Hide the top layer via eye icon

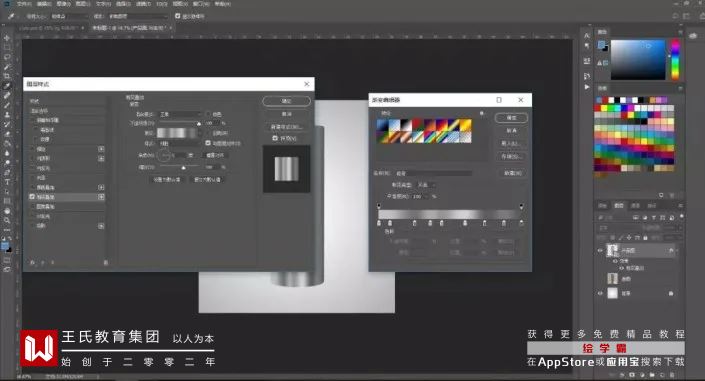(x=600, y=251)
